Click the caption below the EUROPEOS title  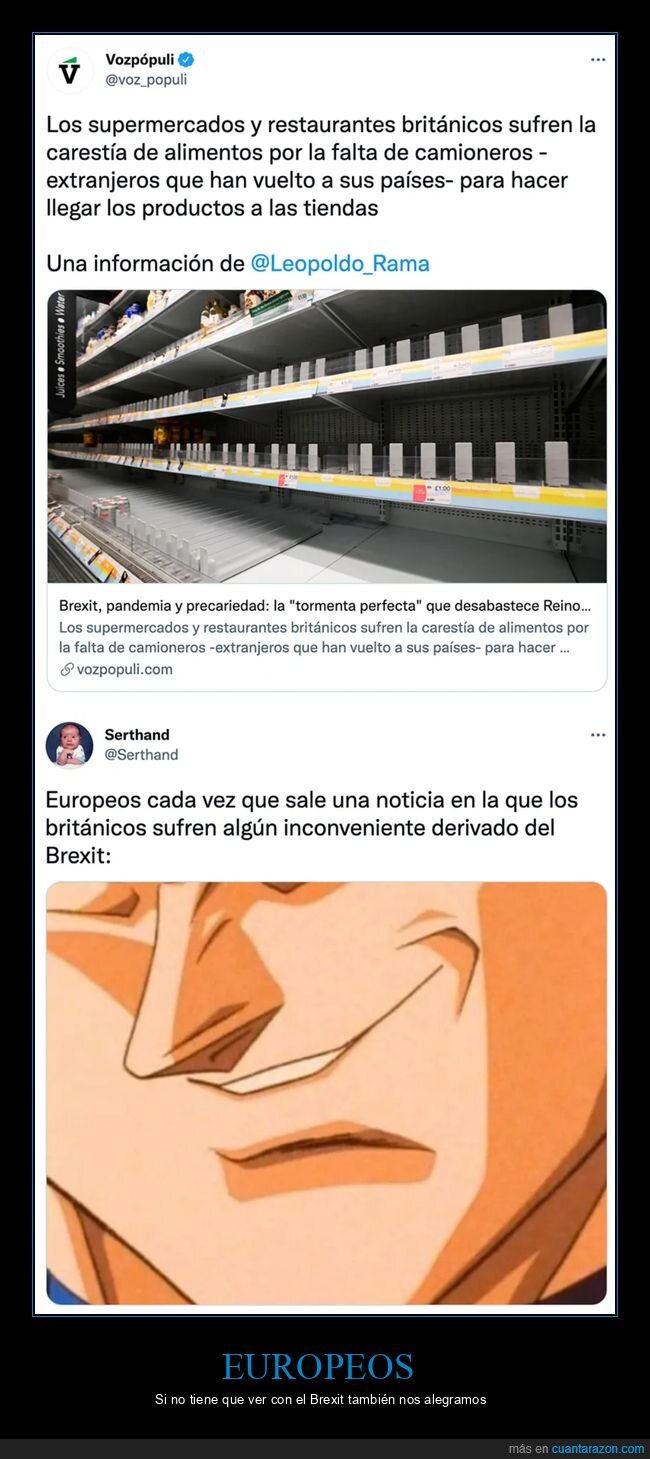point(321,1400)
